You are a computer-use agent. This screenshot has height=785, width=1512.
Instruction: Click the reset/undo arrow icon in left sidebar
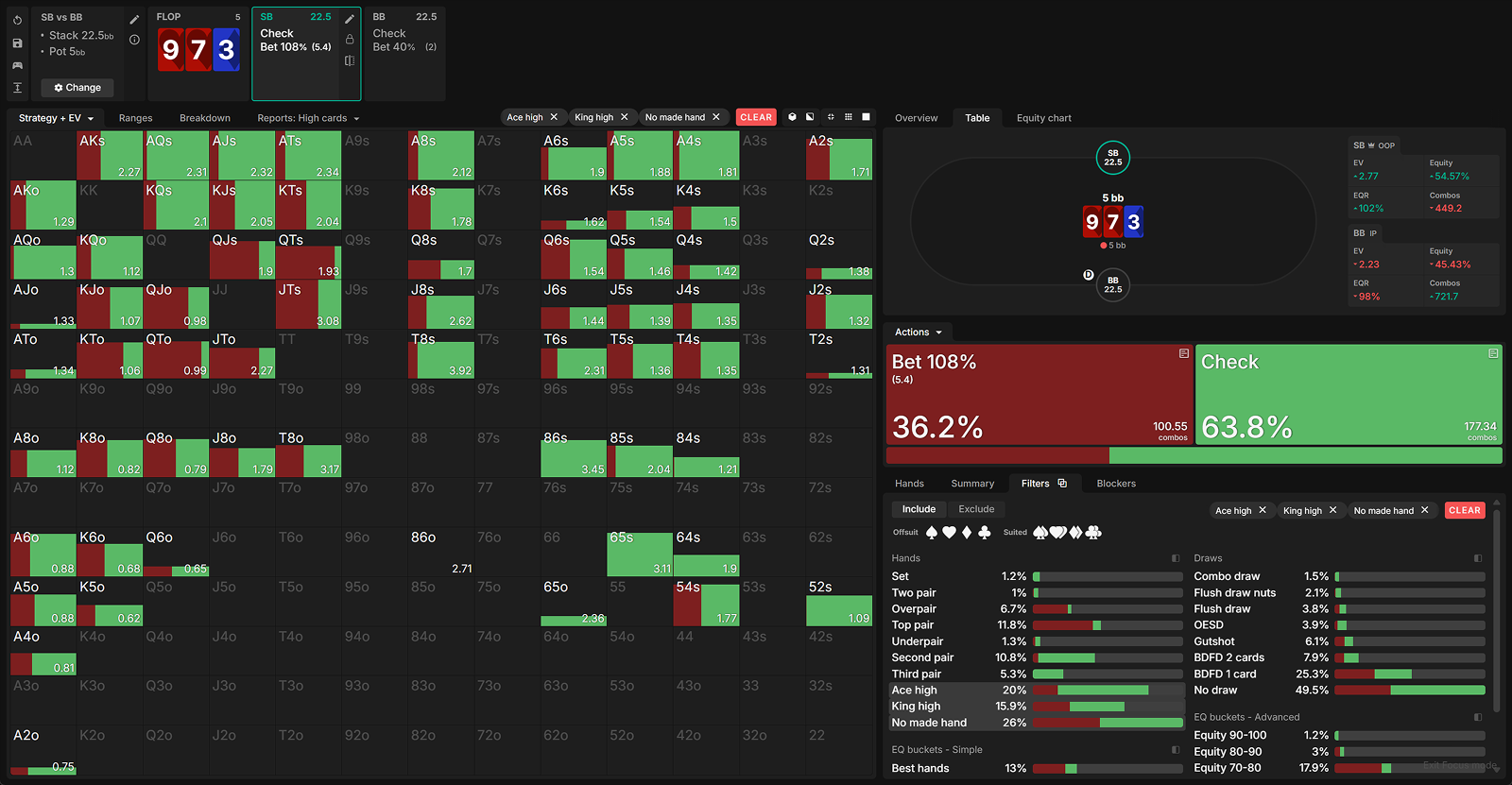coord(17,20)
